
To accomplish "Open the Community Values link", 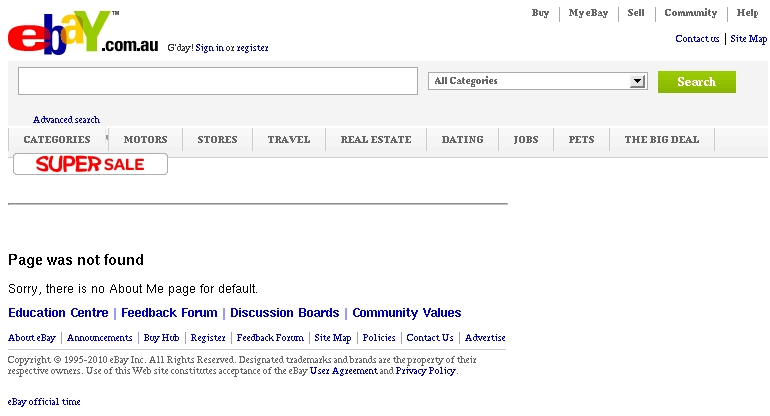I will coord(407,313).
